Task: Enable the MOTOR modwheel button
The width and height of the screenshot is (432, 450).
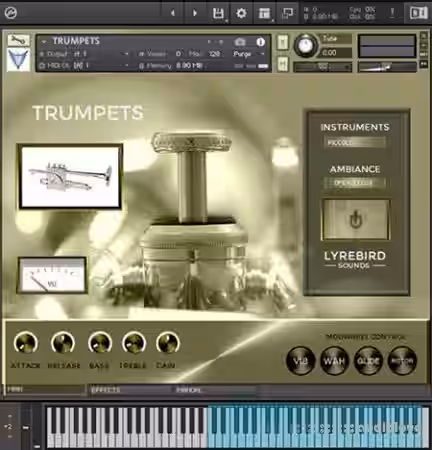Action: point(402,361)
